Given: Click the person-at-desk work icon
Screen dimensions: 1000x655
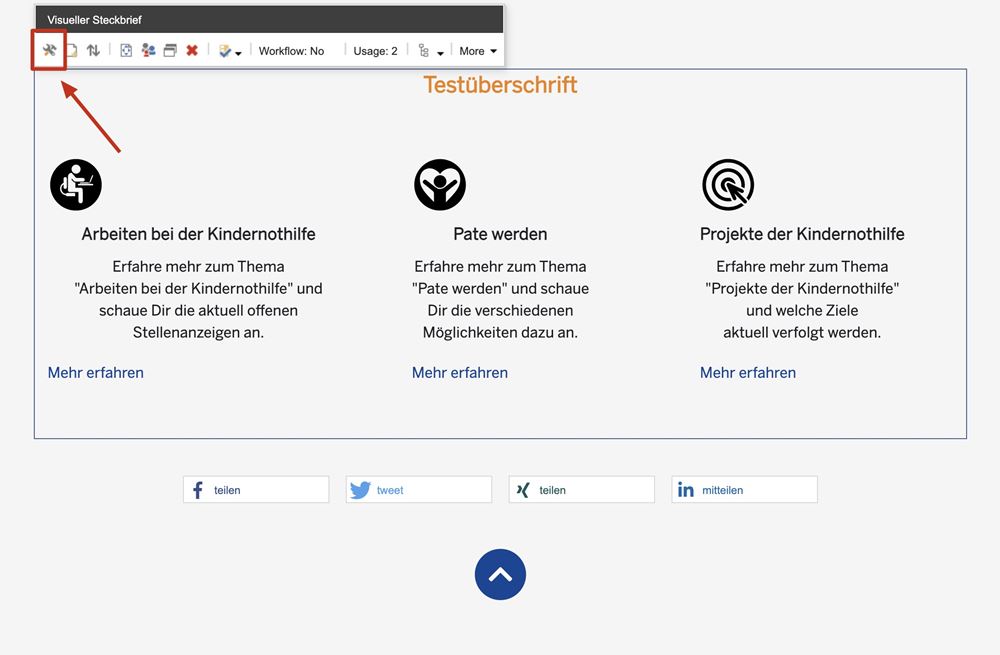Looking at the screenshot, I should click(76, 185).
